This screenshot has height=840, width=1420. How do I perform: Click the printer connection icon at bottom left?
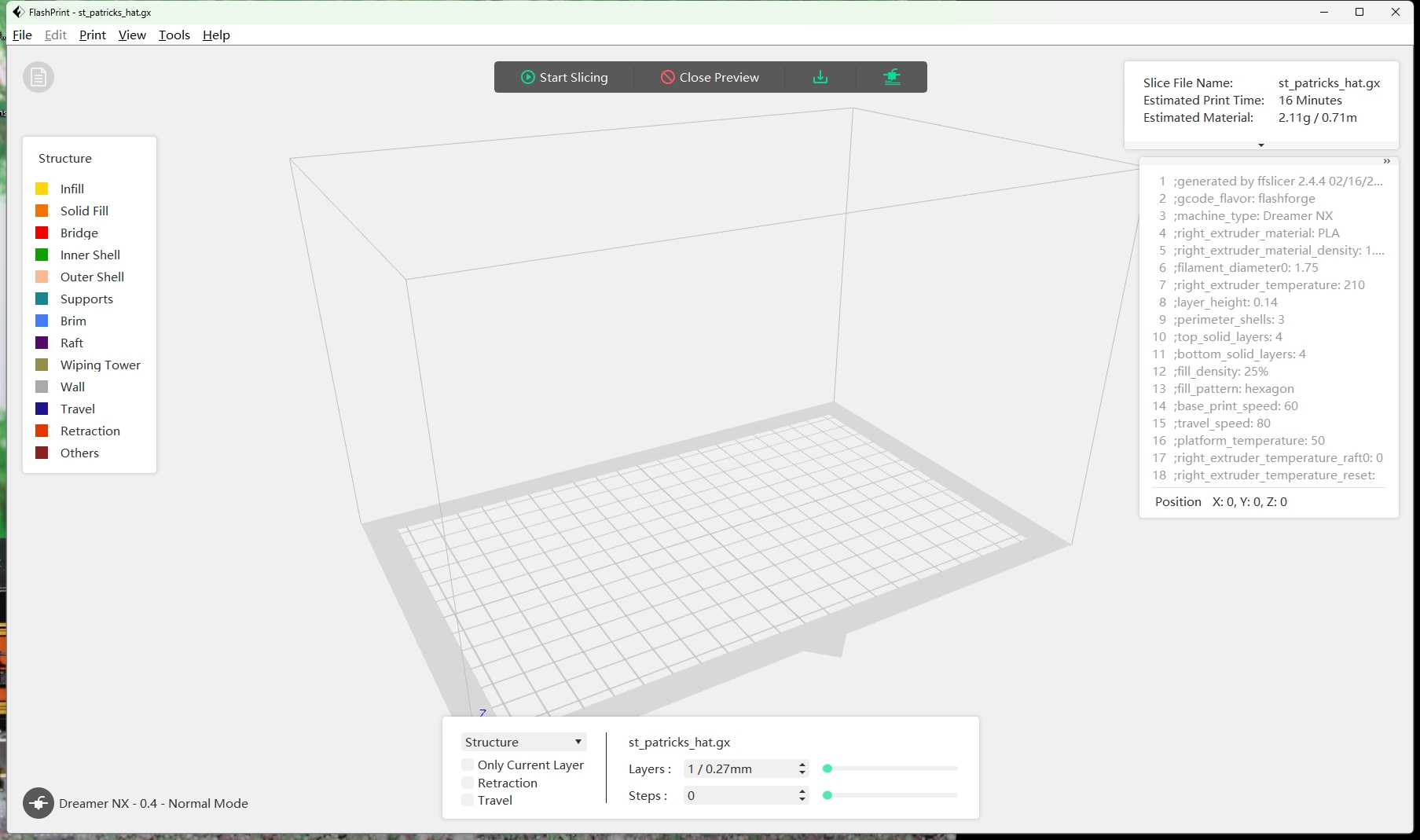(x=38, y=803)
